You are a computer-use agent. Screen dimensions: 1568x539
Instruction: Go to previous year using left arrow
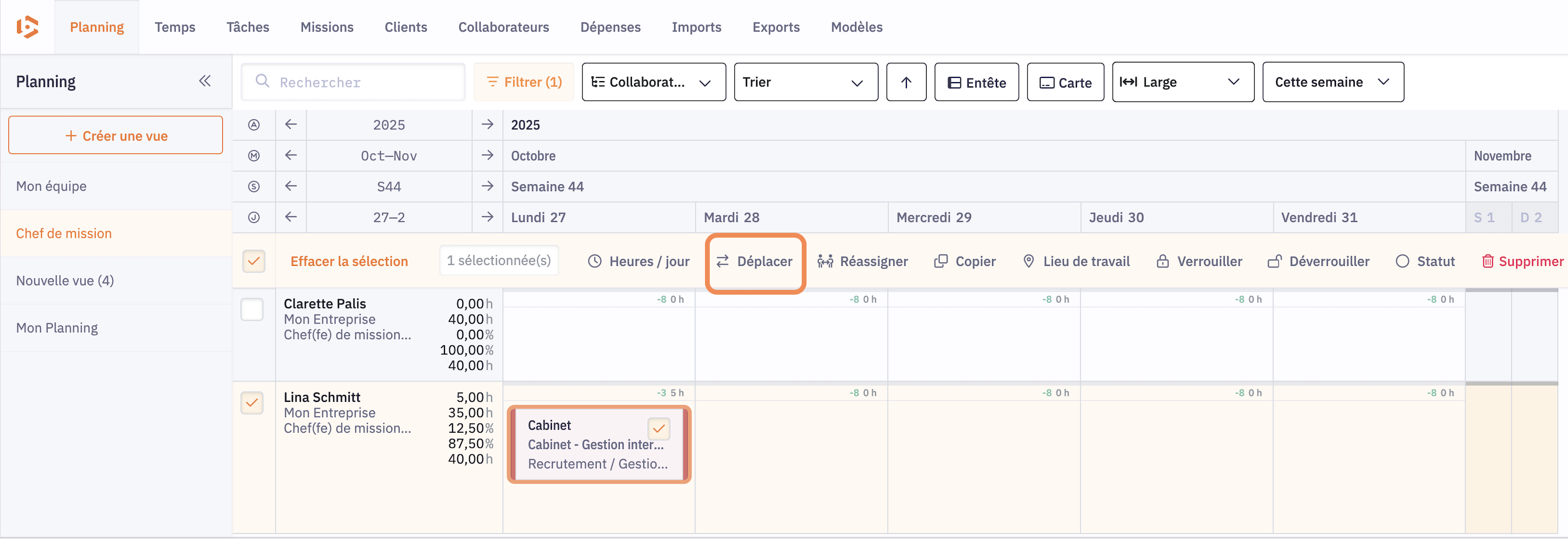click(291, 125)
